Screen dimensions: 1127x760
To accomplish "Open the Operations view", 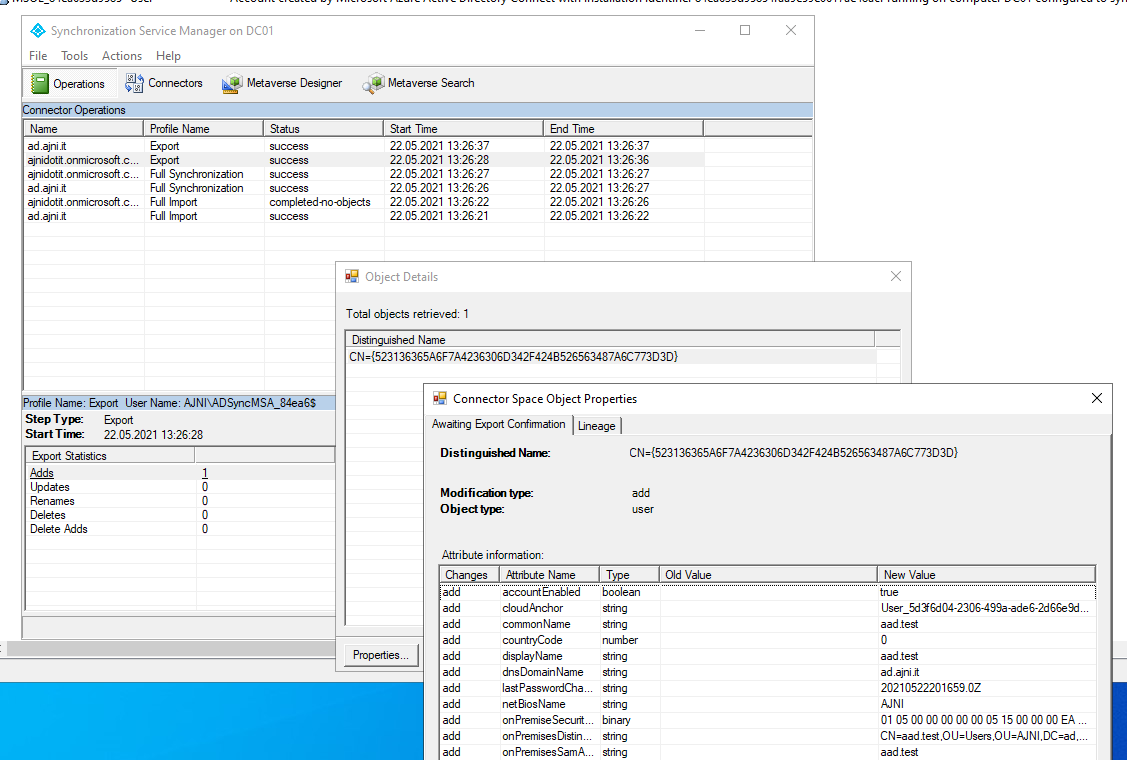I will coord(69,83).
